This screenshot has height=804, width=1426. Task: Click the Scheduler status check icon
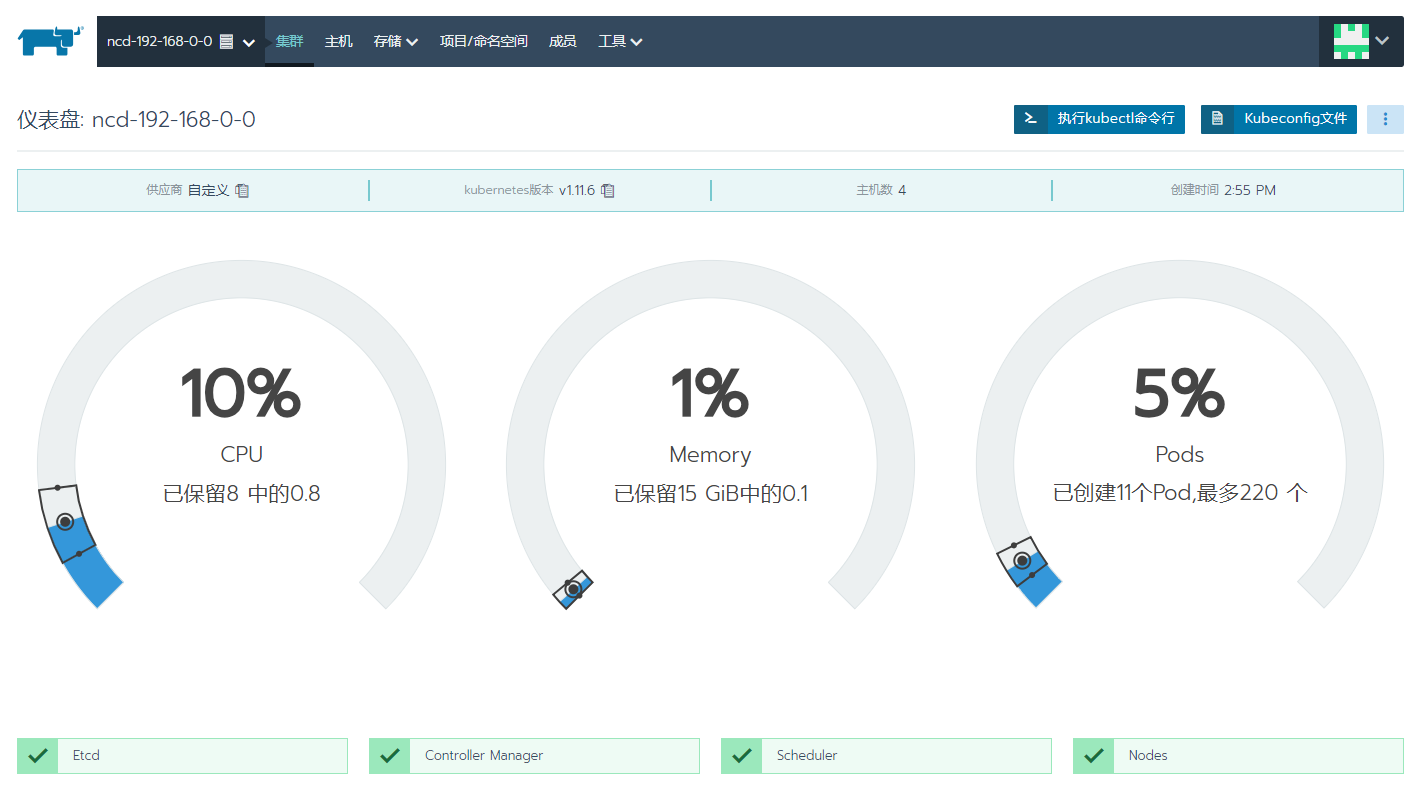(x=742, y=756)
